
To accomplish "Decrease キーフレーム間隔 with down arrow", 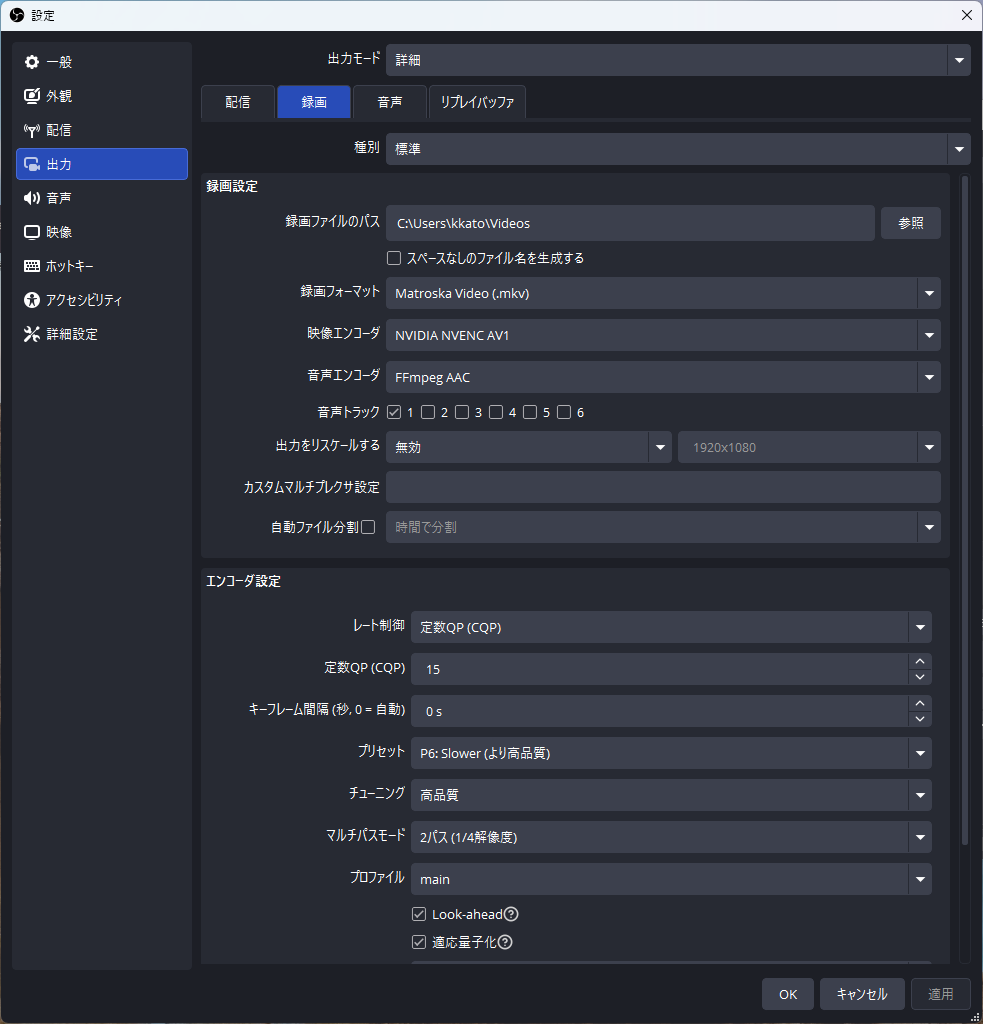I will (920, 719).
